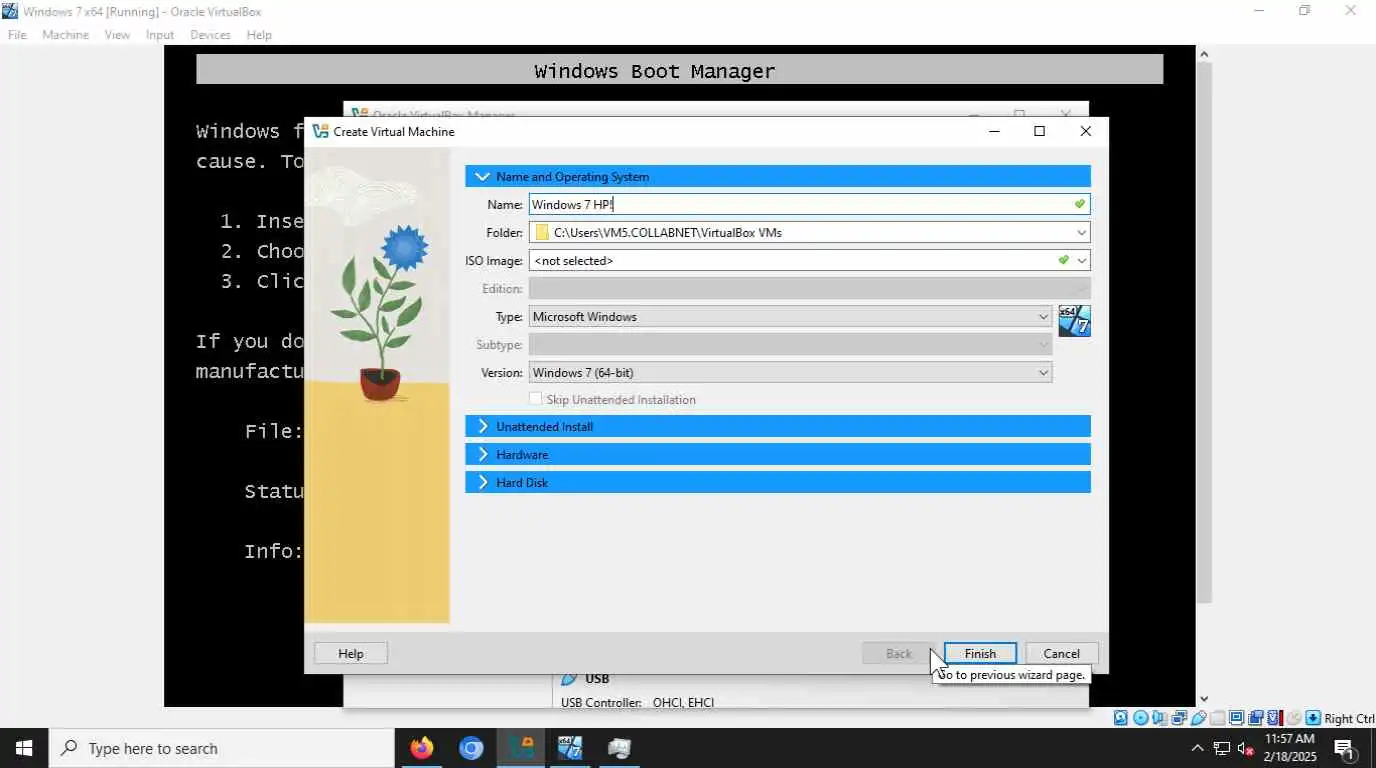This screenshot has width=1376, height=768.
Task: Click the Name input field
Action: click(x=809, y=205)
